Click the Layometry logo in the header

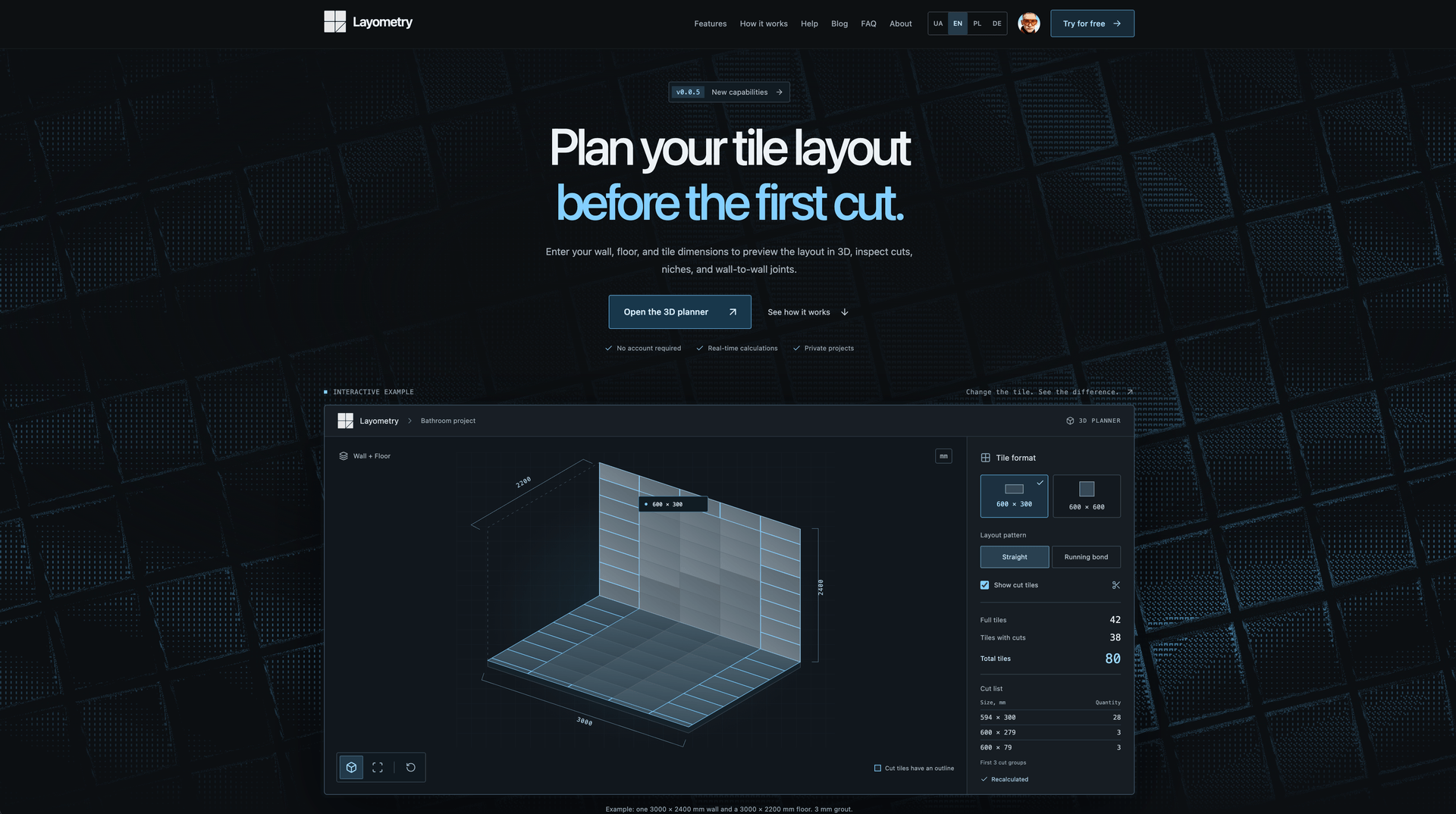pyautogui.click(x=368, y=22)
